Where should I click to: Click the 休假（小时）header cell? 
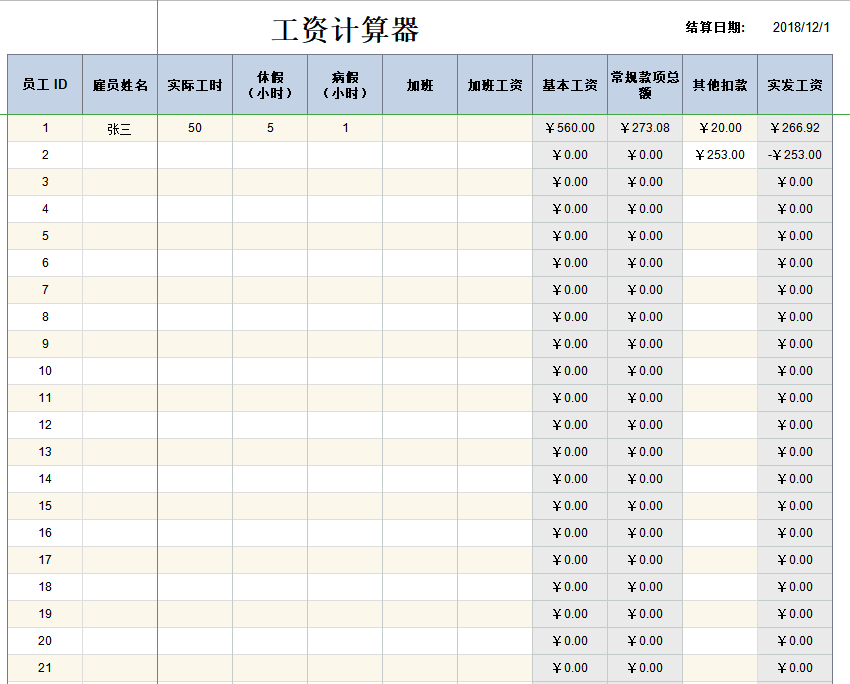pos(270,85)
